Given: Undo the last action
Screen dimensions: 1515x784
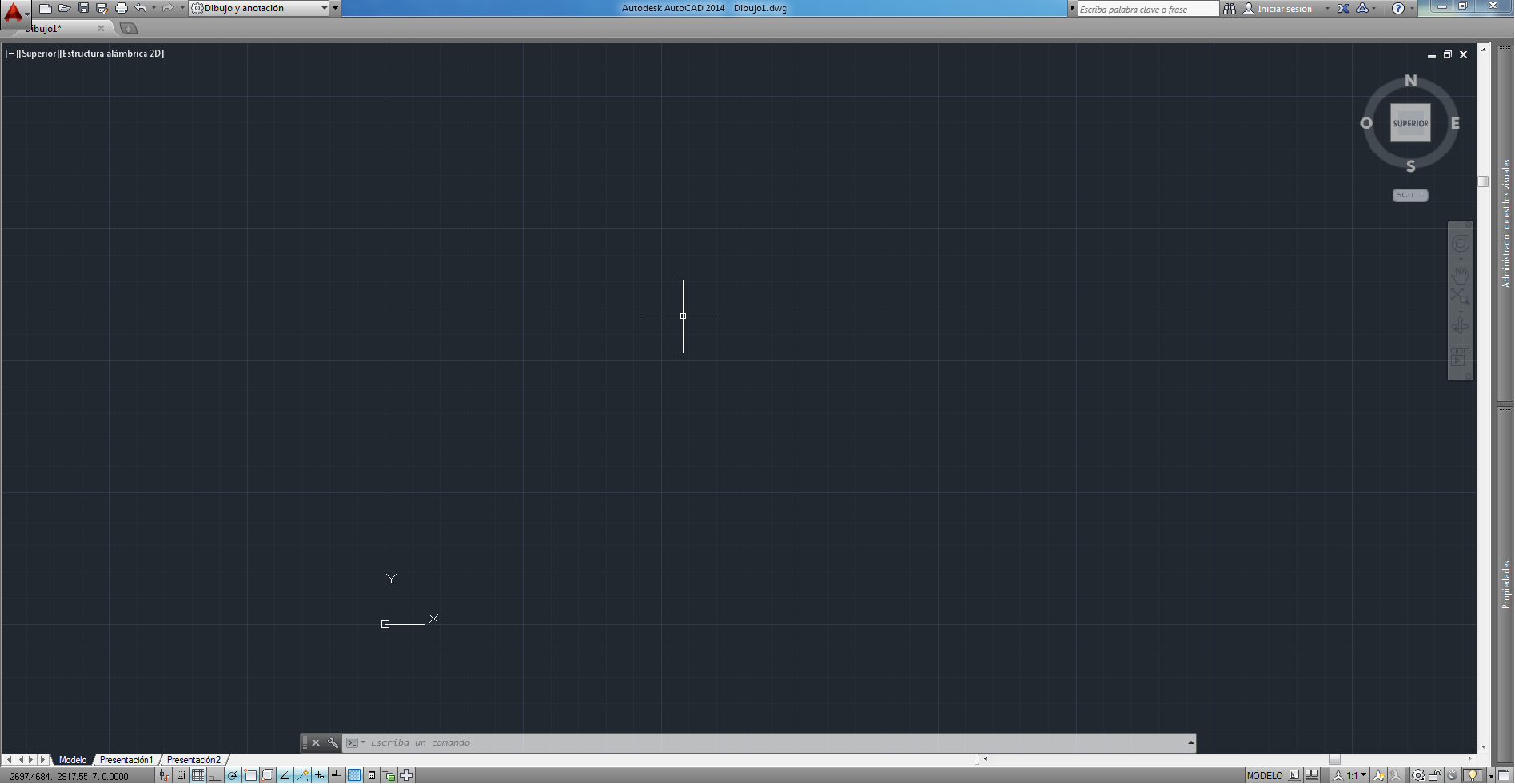Looking at the screenshot, I should click(x=140, y=8).
